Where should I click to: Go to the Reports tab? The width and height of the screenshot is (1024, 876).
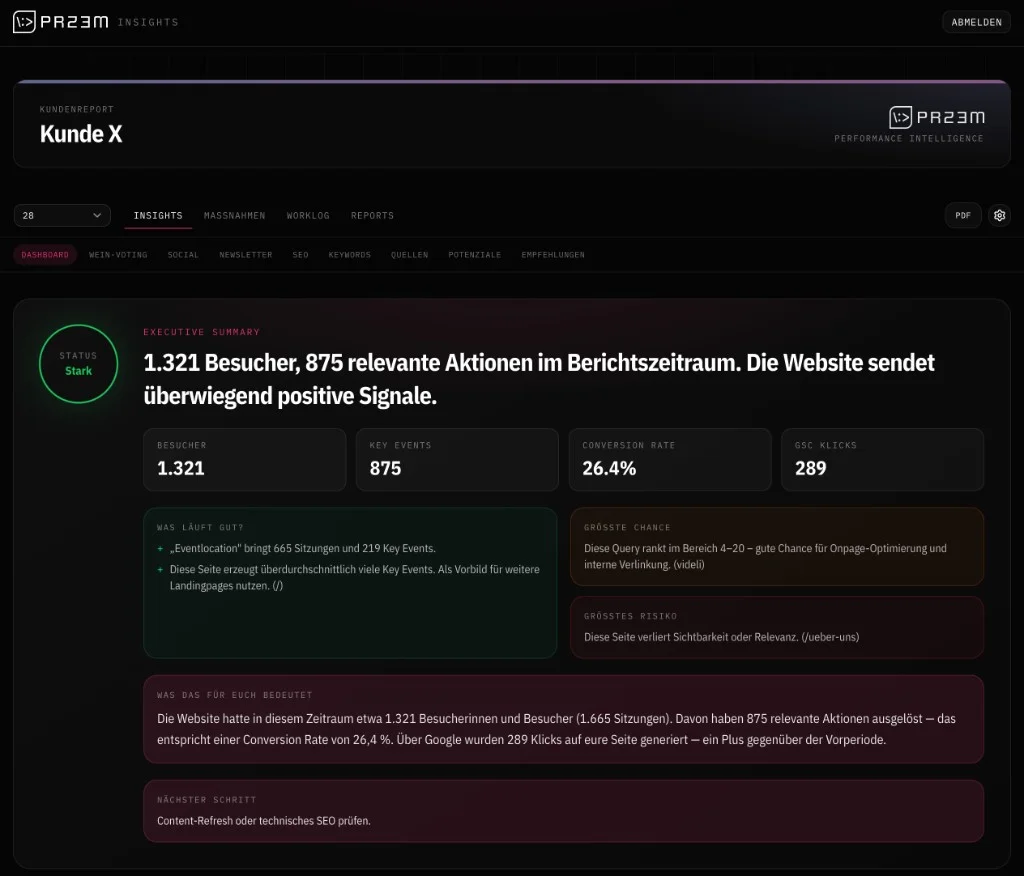pos(372,216)
